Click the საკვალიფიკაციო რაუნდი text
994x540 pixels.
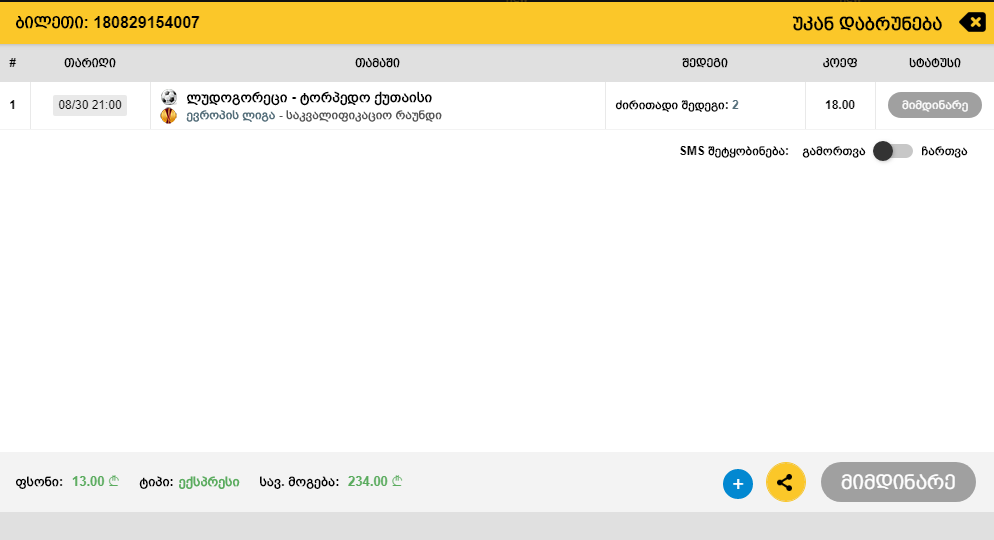[x=364, y=115]
